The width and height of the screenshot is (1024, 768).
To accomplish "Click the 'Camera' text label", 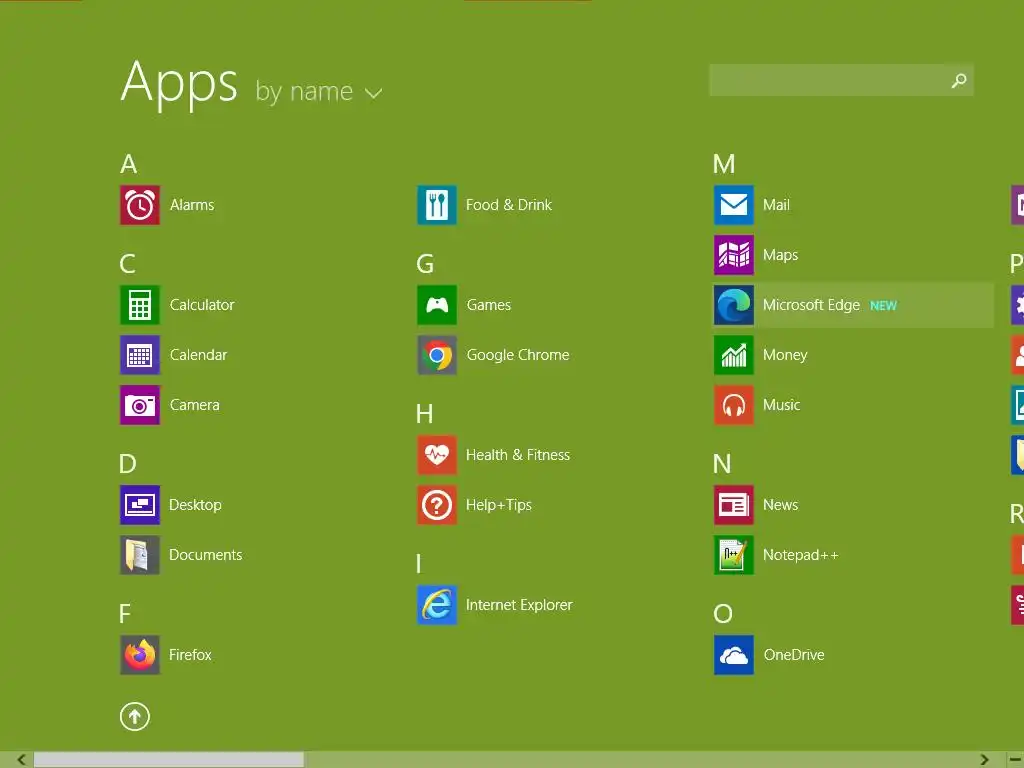I will click(195, 405).
